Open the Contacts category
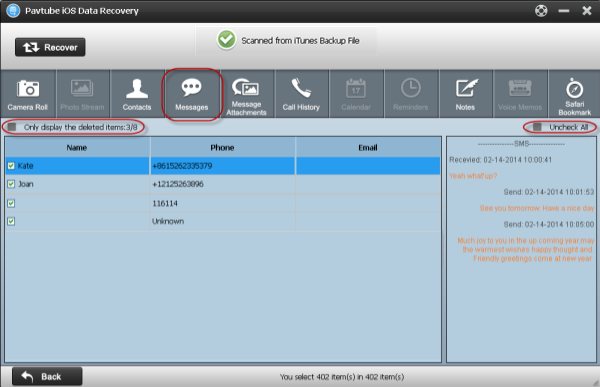 click(x=137, y=94)
